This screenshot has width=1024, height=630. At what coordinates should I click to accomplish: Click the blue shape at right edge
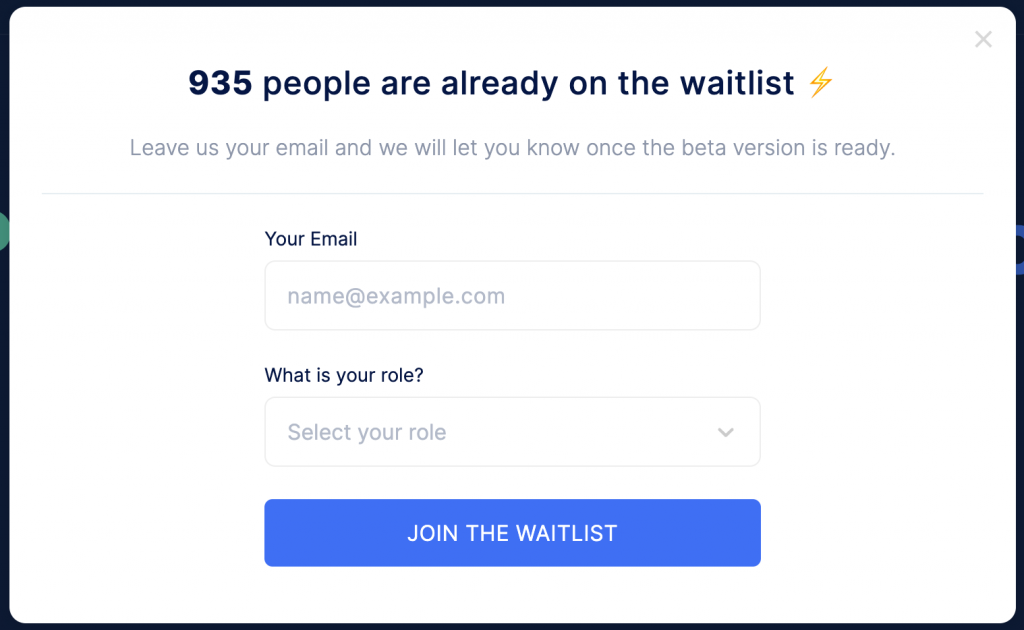pyautogui.click(x=1019, y=249)
